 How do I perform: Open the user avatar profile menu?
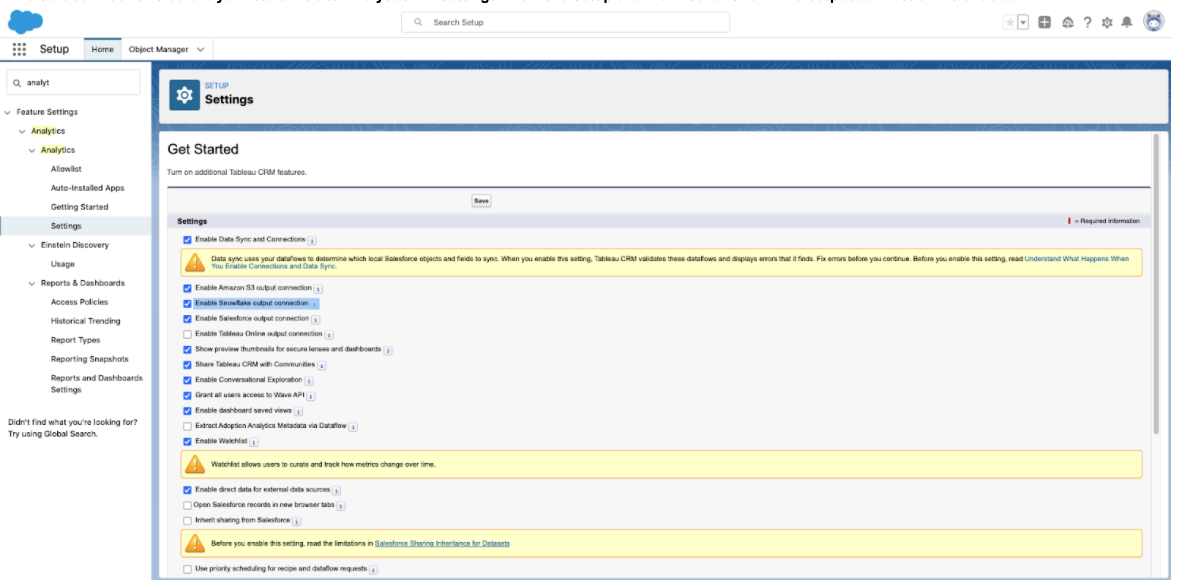1154,21
